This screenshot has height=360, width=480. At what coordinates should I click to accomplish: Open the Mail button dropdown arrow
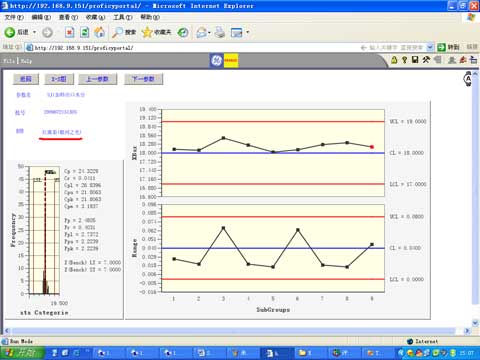click(x=209, y=32)
